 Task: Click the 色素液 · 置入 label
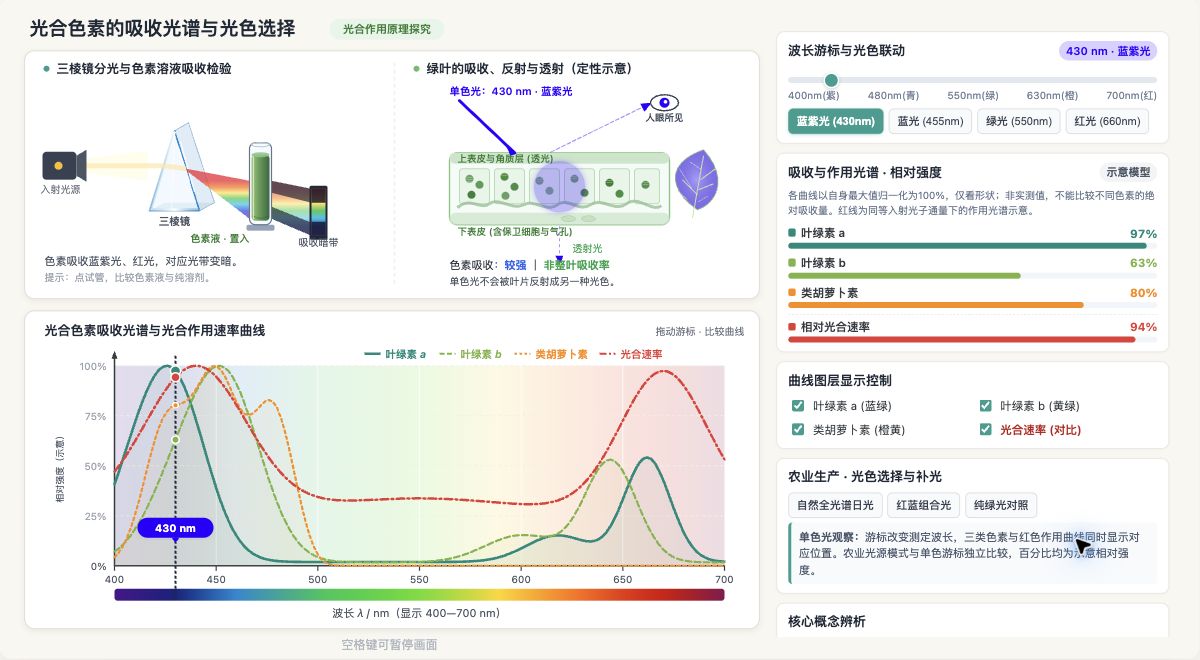[219, 239]
